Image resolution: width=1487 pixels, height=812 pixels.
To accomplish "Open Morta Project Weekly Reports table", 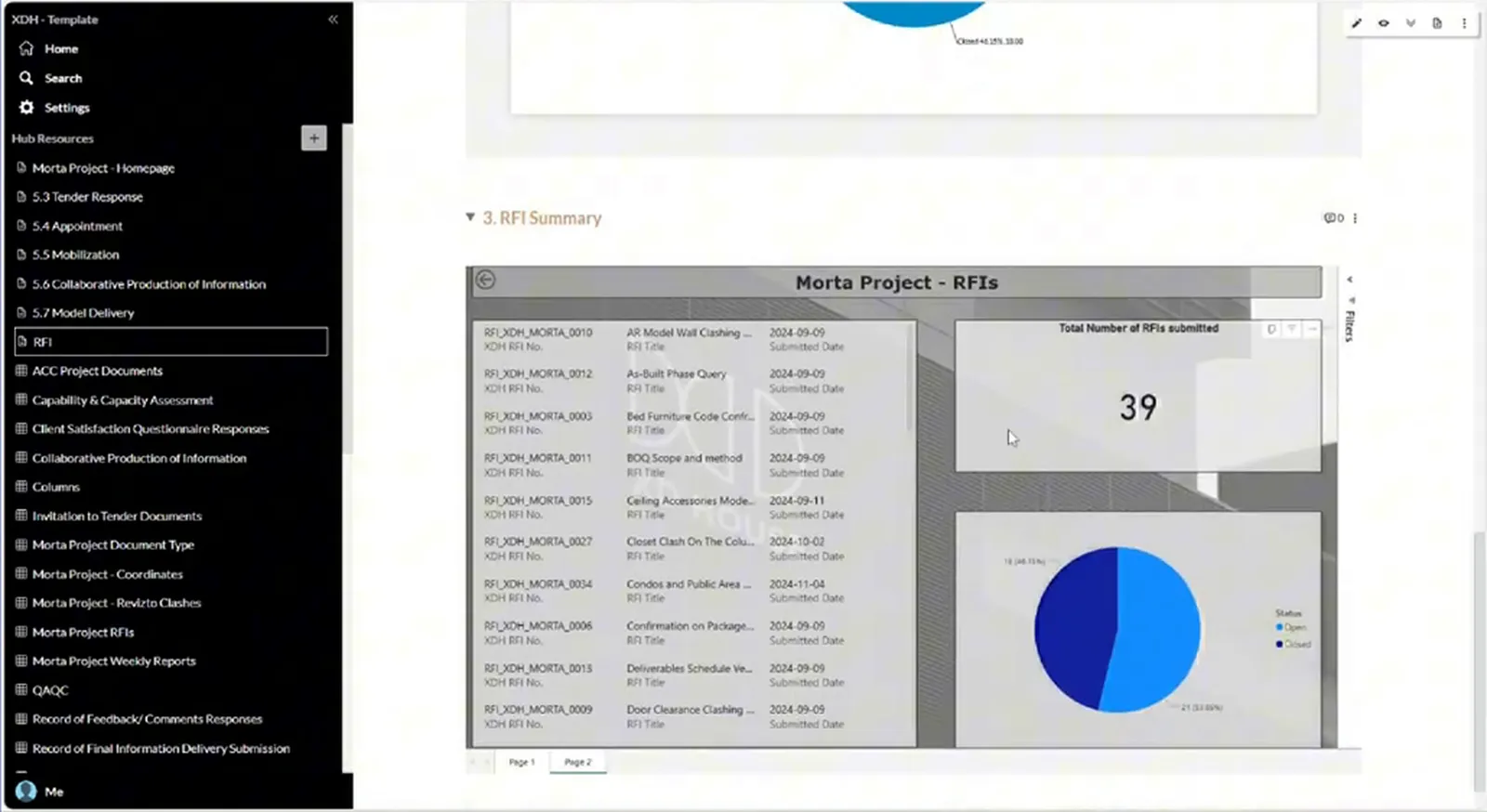I will 113,661.
